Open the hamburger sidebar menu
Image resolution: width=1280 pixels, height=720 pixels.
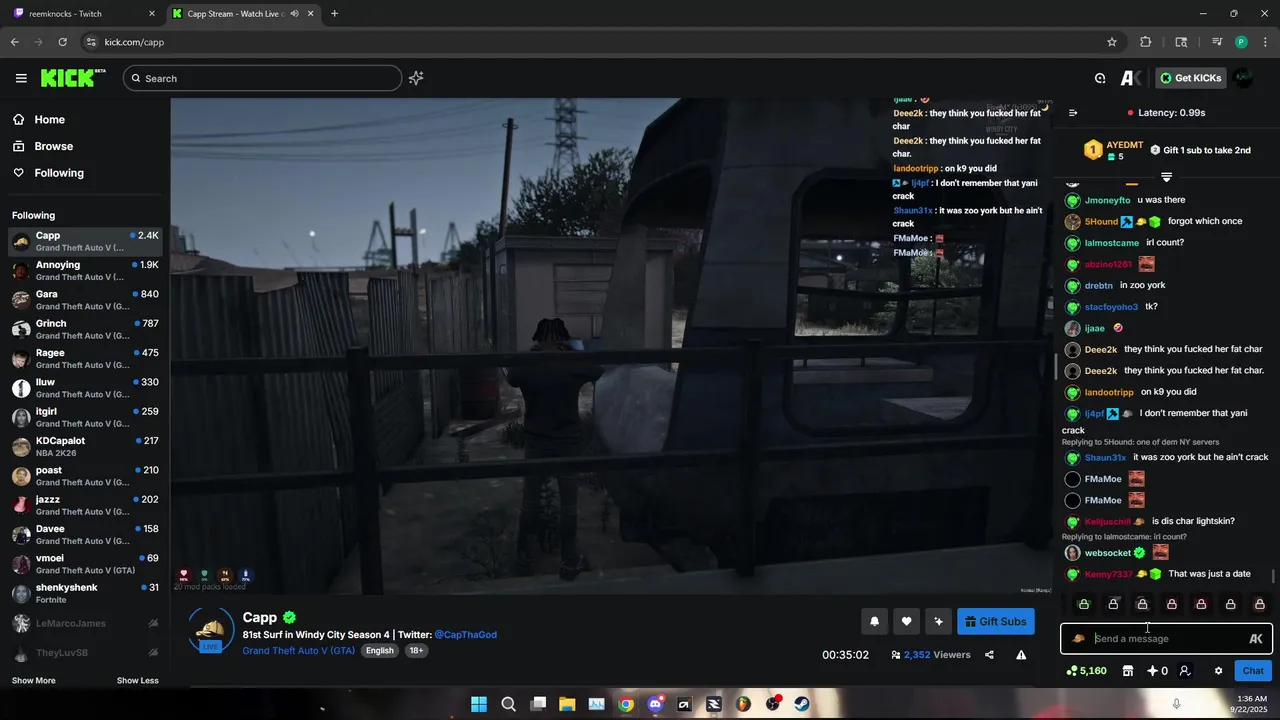coord(21,78)
